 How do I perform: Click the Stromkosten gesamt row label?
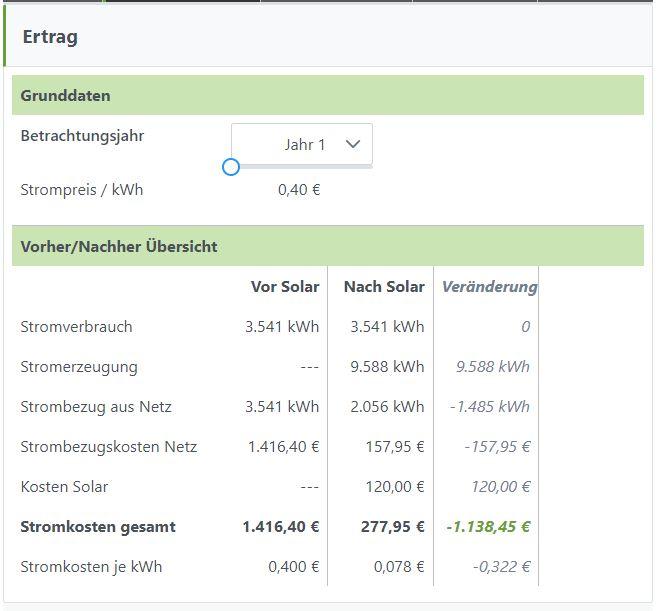click(98, 527)
